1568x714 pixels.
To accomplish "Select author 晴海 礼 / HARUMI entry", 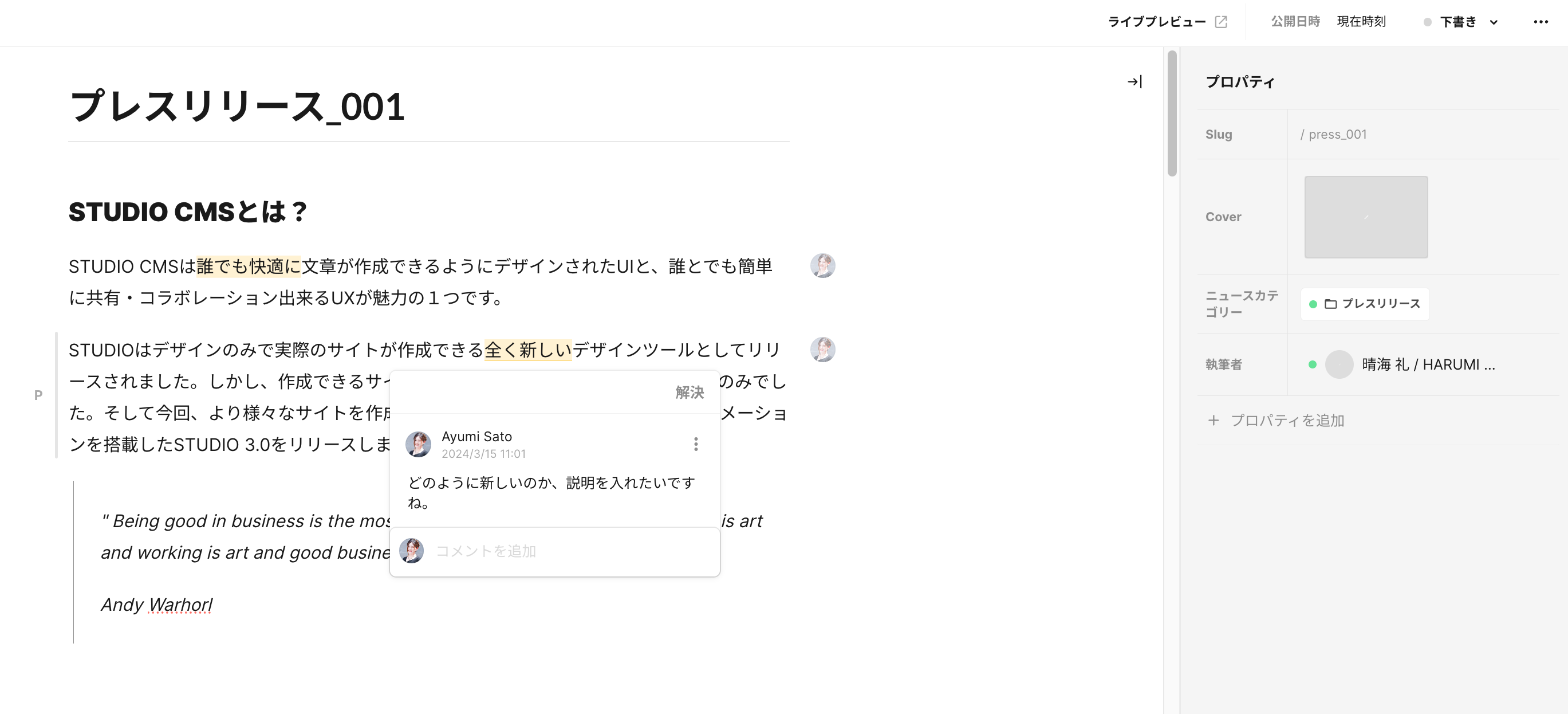I will tap(1402, 364).
